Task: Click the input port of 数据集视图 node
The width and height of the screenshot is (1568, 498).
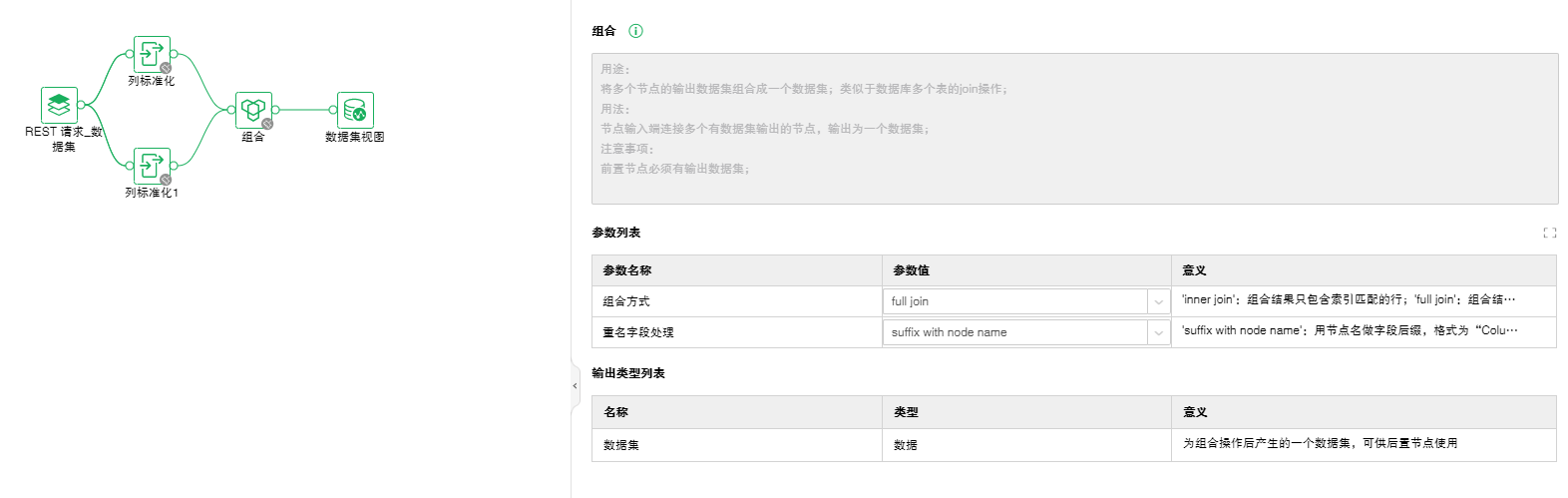Action: coord(333,110)
